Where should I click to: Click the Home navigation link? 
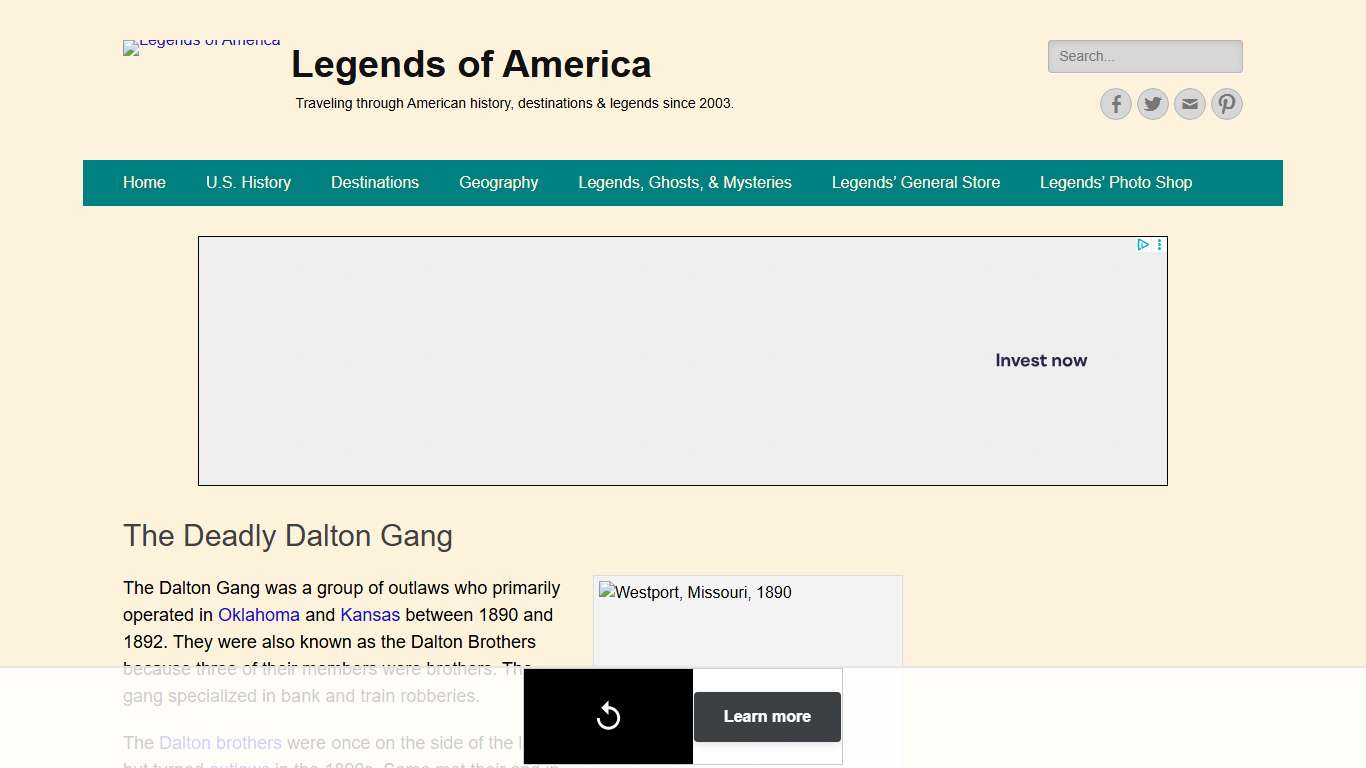(144, 183)
